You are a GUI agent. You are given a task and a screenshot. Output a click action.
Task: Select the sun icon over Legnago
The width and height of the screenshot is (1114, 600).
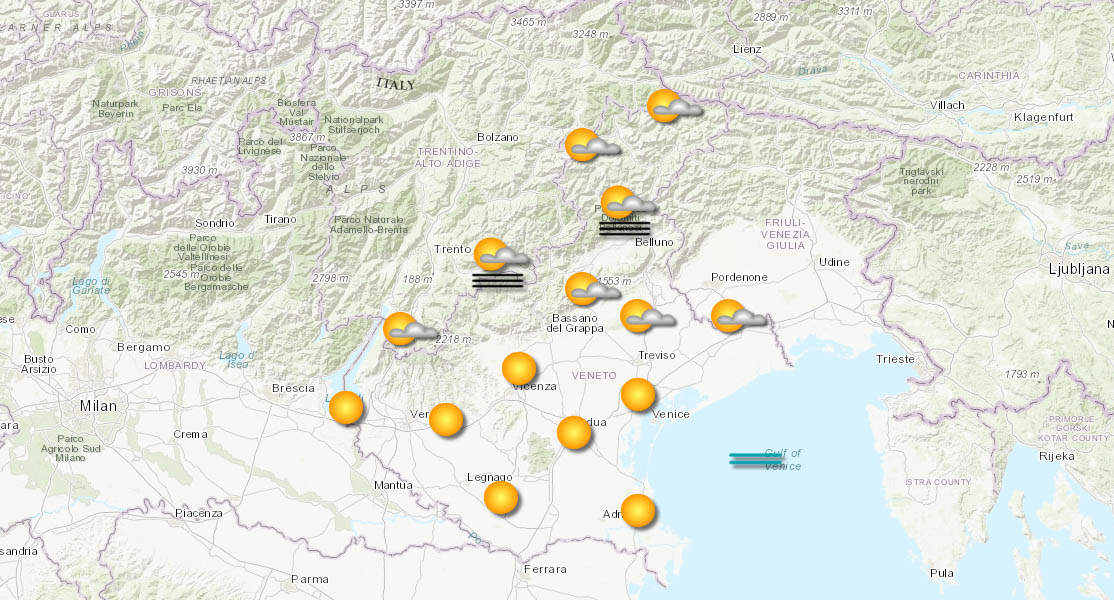501,499
